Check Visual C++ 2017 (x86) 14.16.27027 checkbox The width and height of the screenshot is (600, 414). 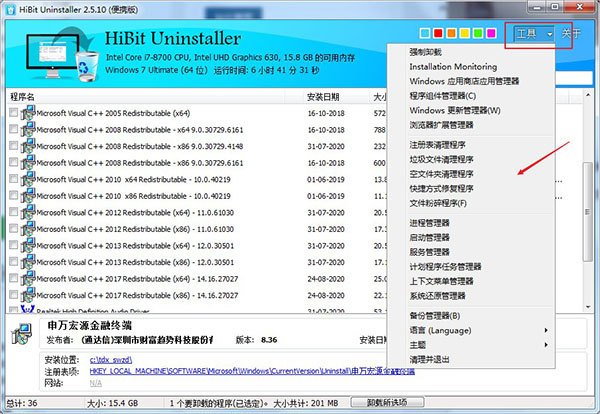[13, 294]
